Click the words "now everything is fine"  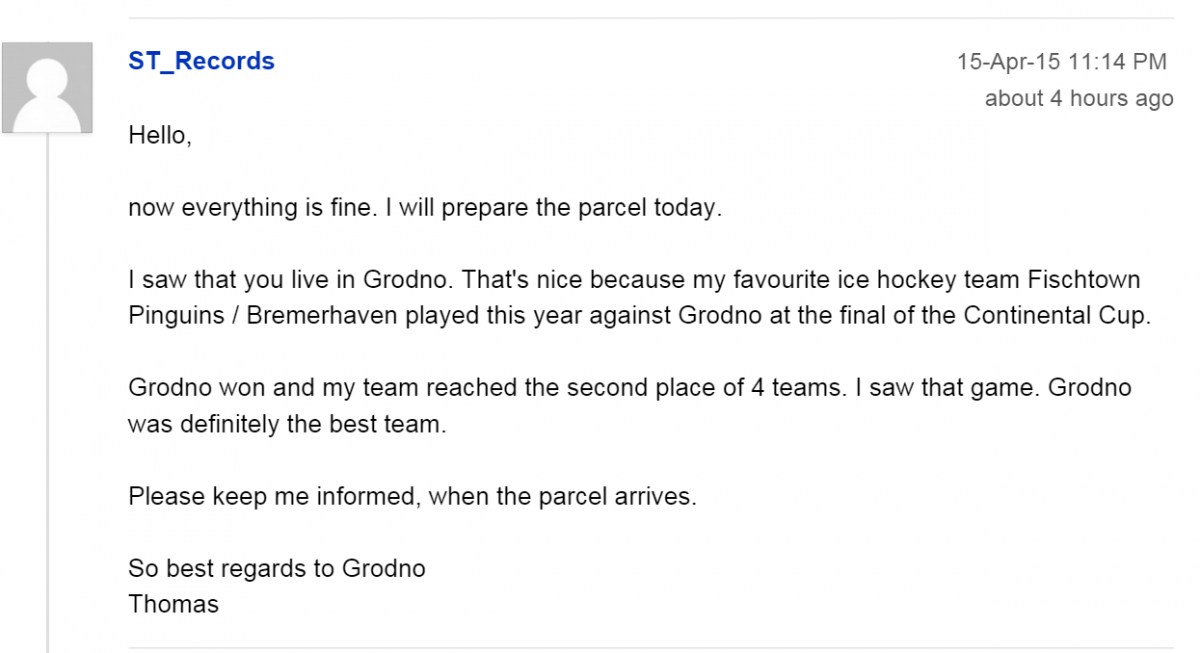pyautogui.click(x=252, y=208)
